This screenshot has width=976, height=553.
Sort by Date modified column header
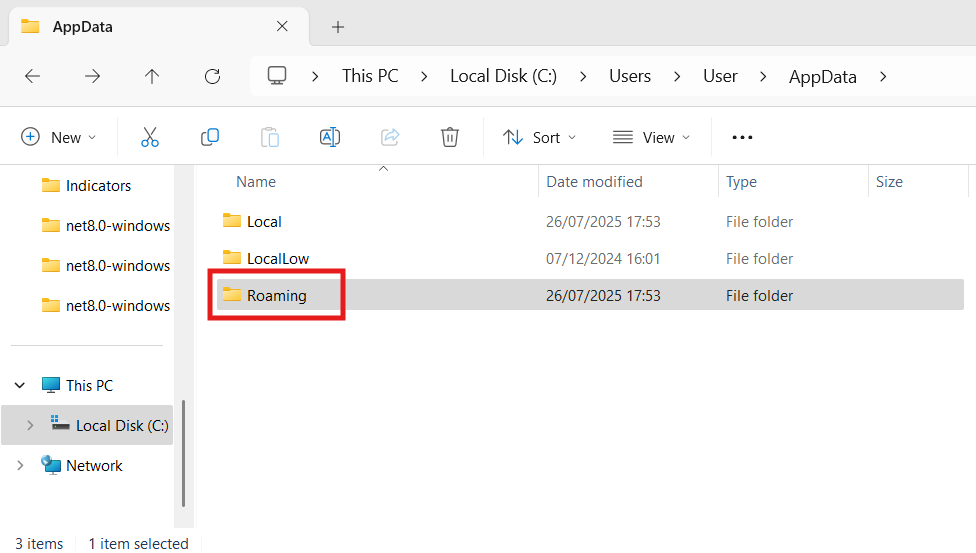[594, 182]
